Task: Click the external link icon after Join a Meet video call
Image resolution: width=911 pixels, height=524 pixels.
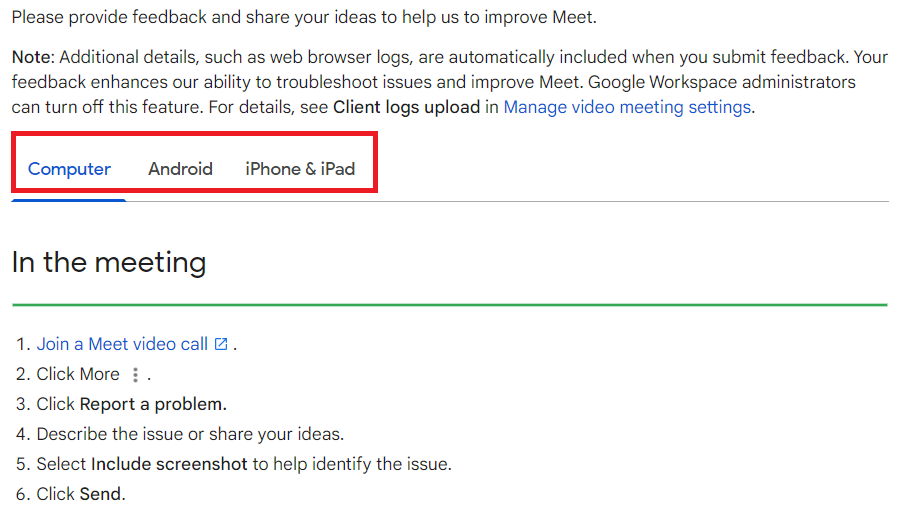Action: click(221, 344)
